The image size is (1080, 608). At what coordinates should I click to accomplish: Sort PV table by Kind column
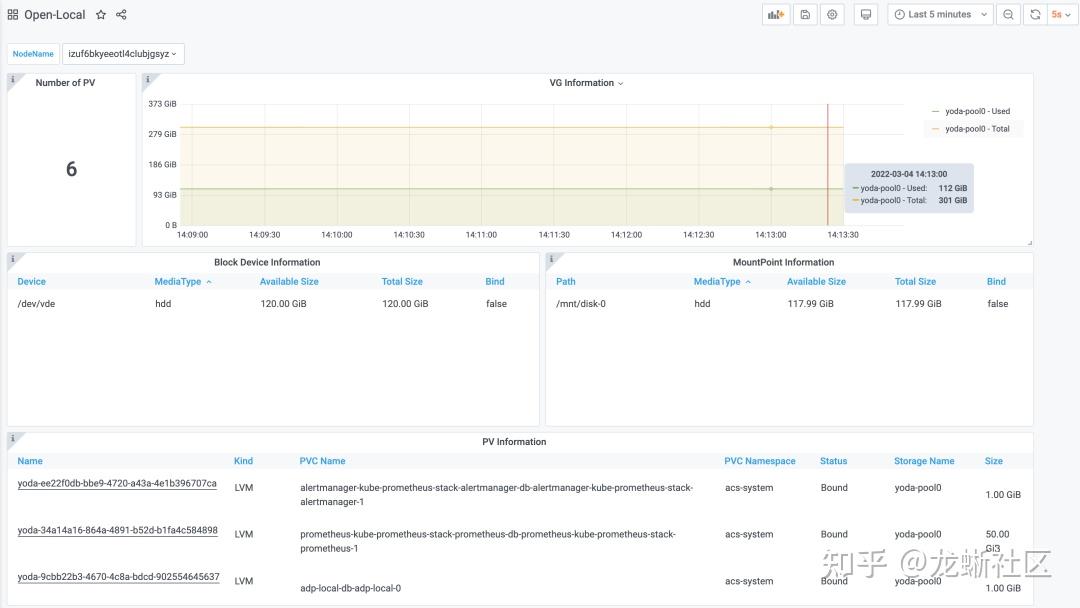(x=243, y=461)
